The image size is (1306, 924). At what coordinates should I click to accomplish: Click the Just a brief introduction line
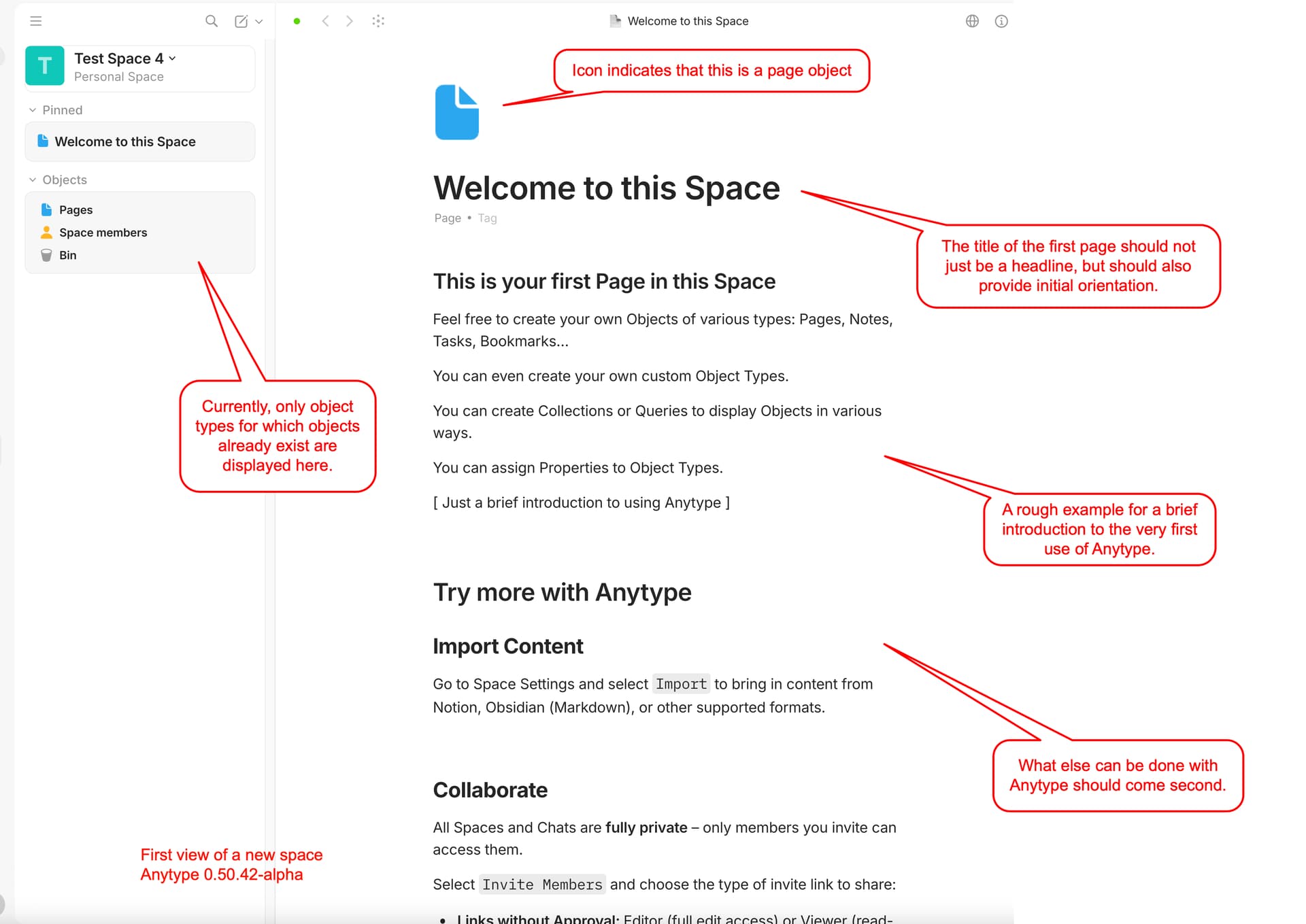582,502
